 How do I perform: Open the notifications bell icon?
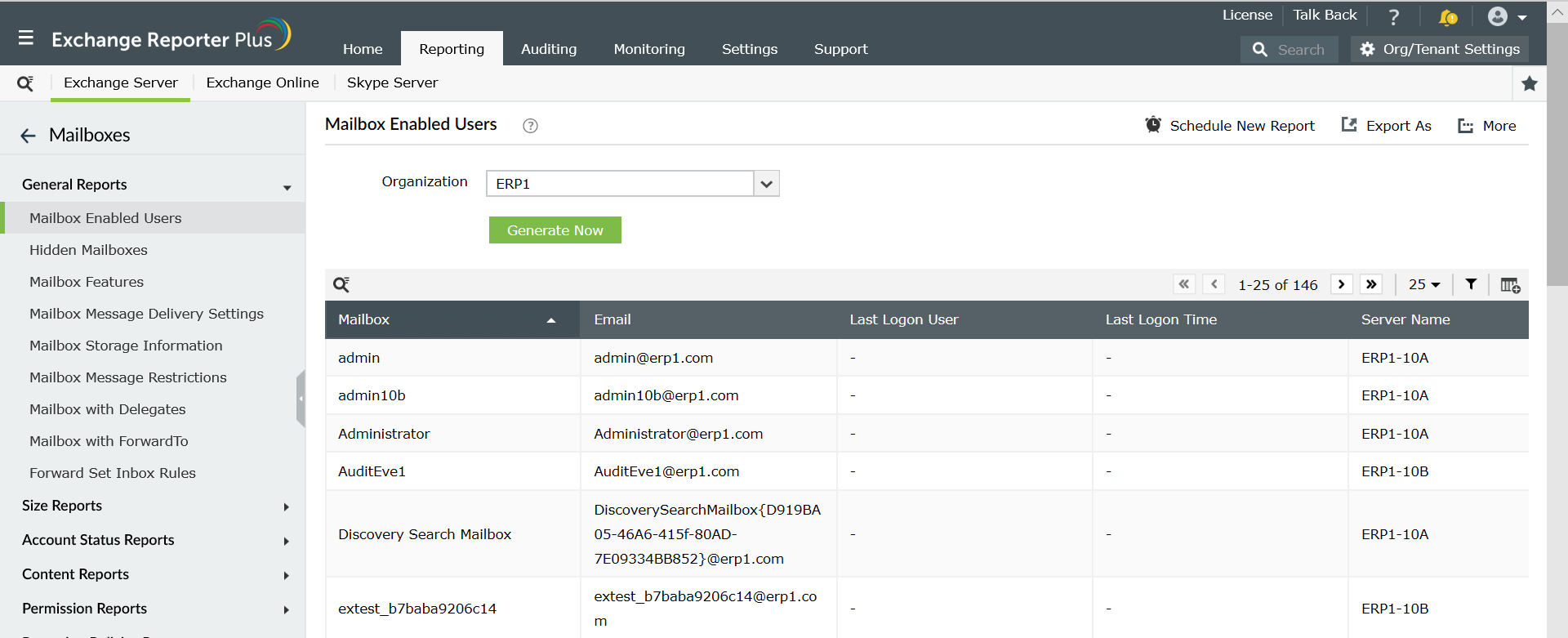[1448, 16]
